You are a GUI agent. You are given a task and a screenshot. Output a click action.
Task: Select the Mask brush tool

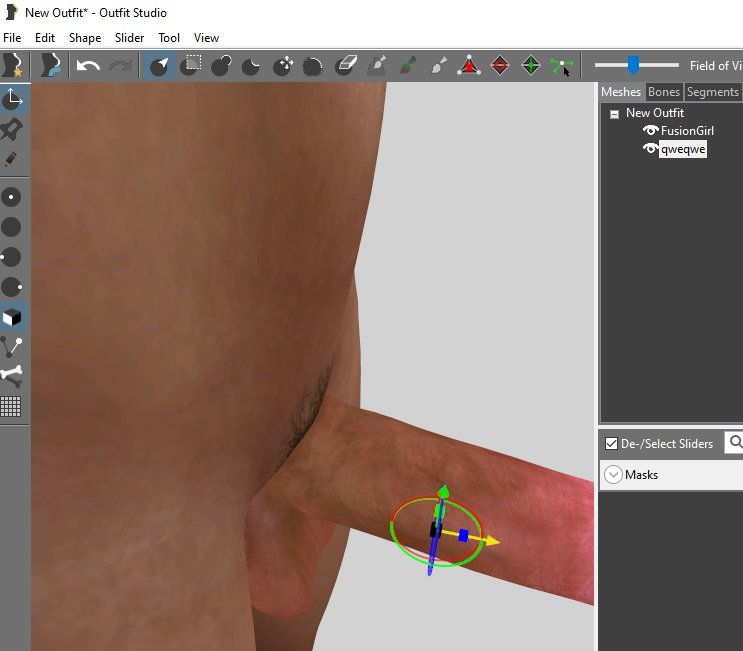coord(190,66)
